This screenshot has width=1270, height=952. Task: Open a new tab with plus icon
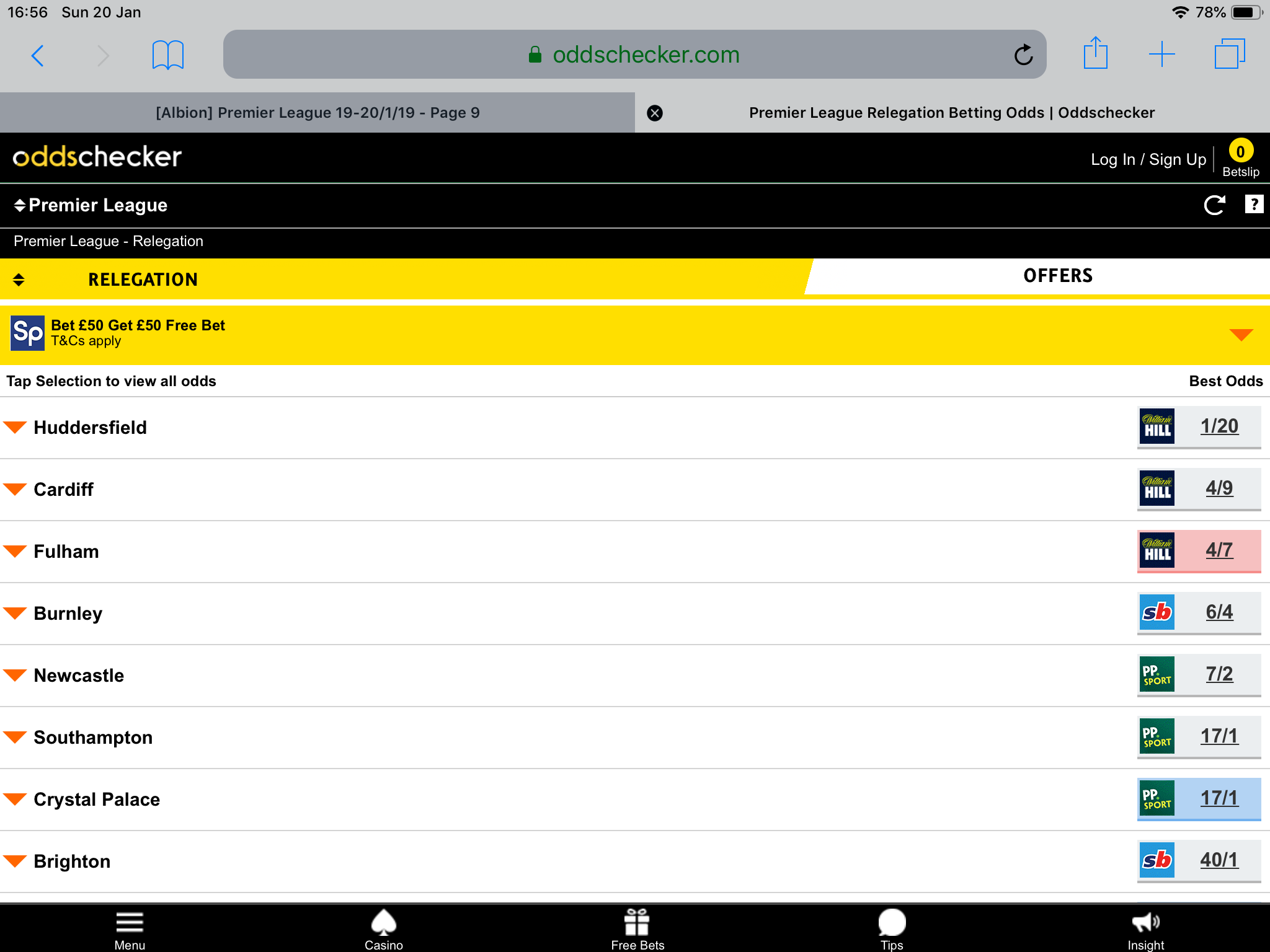pos(1161,55)
